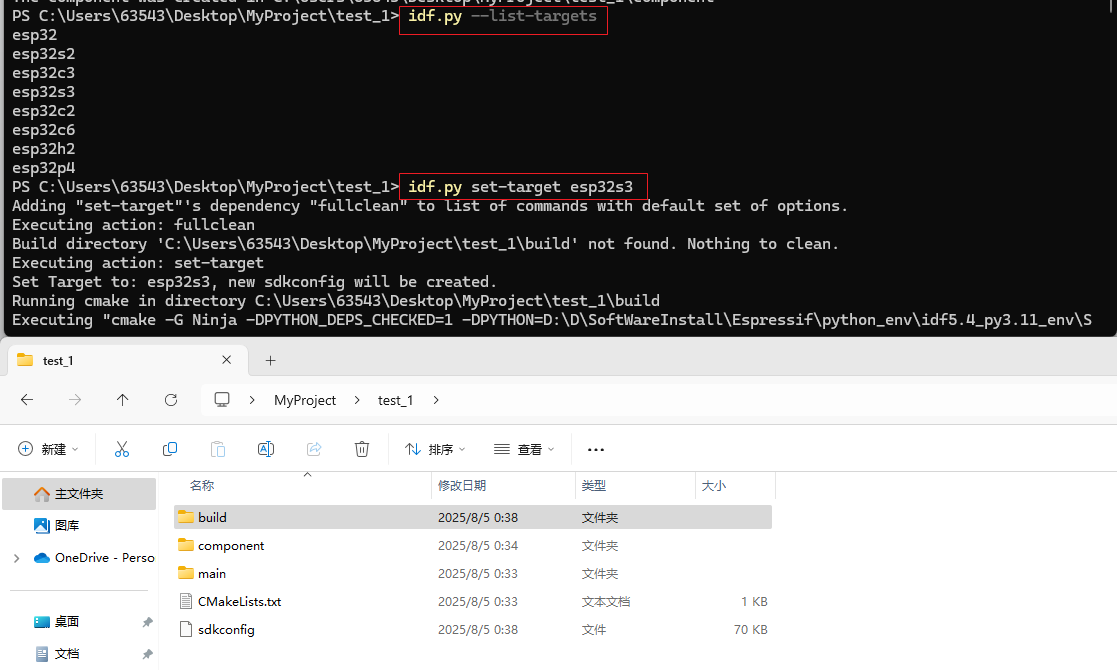The width and height of the screenshot is (1117, 670).
Task: Click the Cut scissors icon
Action: pos(122,449)
